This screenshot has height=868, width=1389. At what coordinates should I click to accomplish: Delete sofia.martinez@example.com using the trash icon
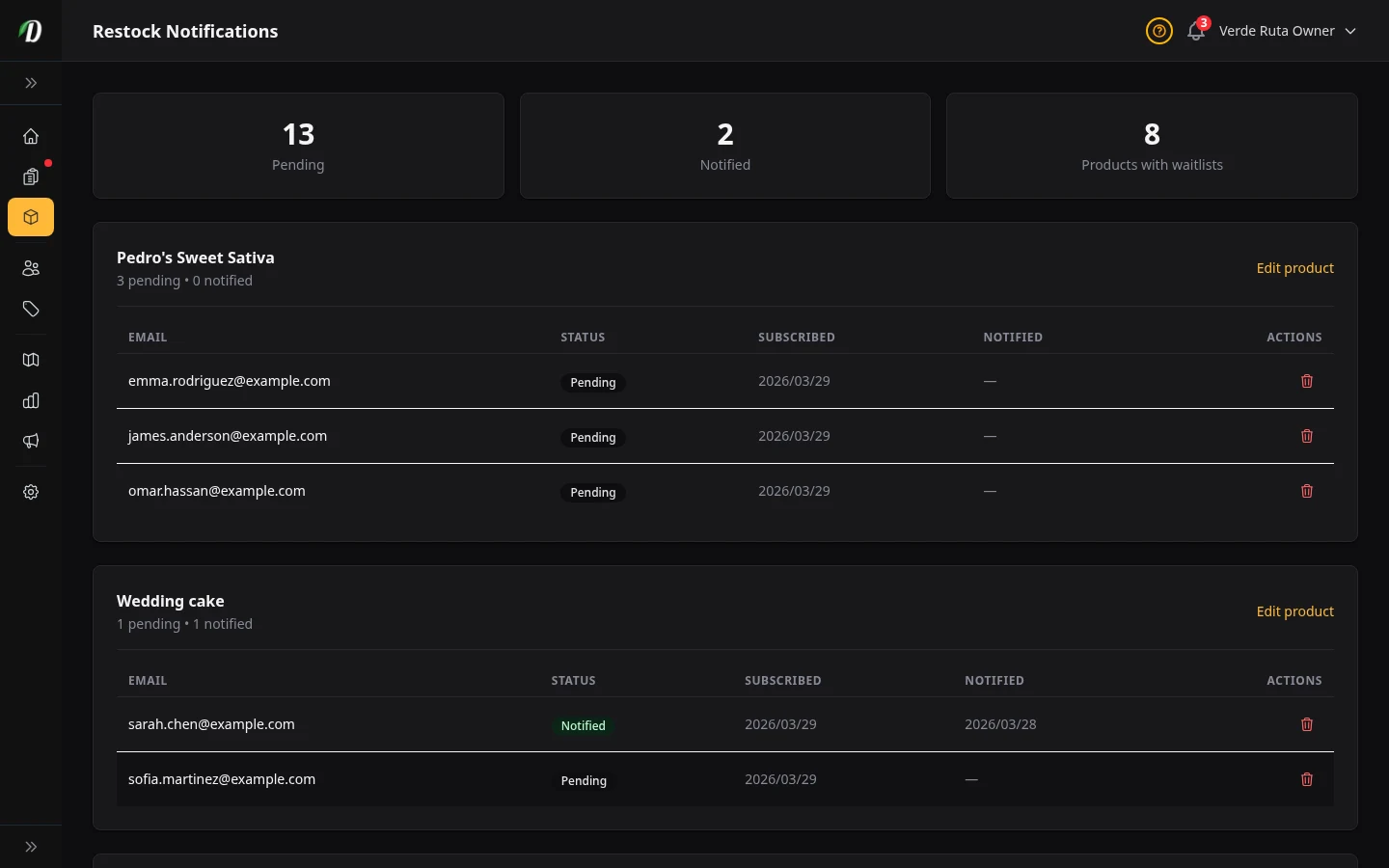1307,779
